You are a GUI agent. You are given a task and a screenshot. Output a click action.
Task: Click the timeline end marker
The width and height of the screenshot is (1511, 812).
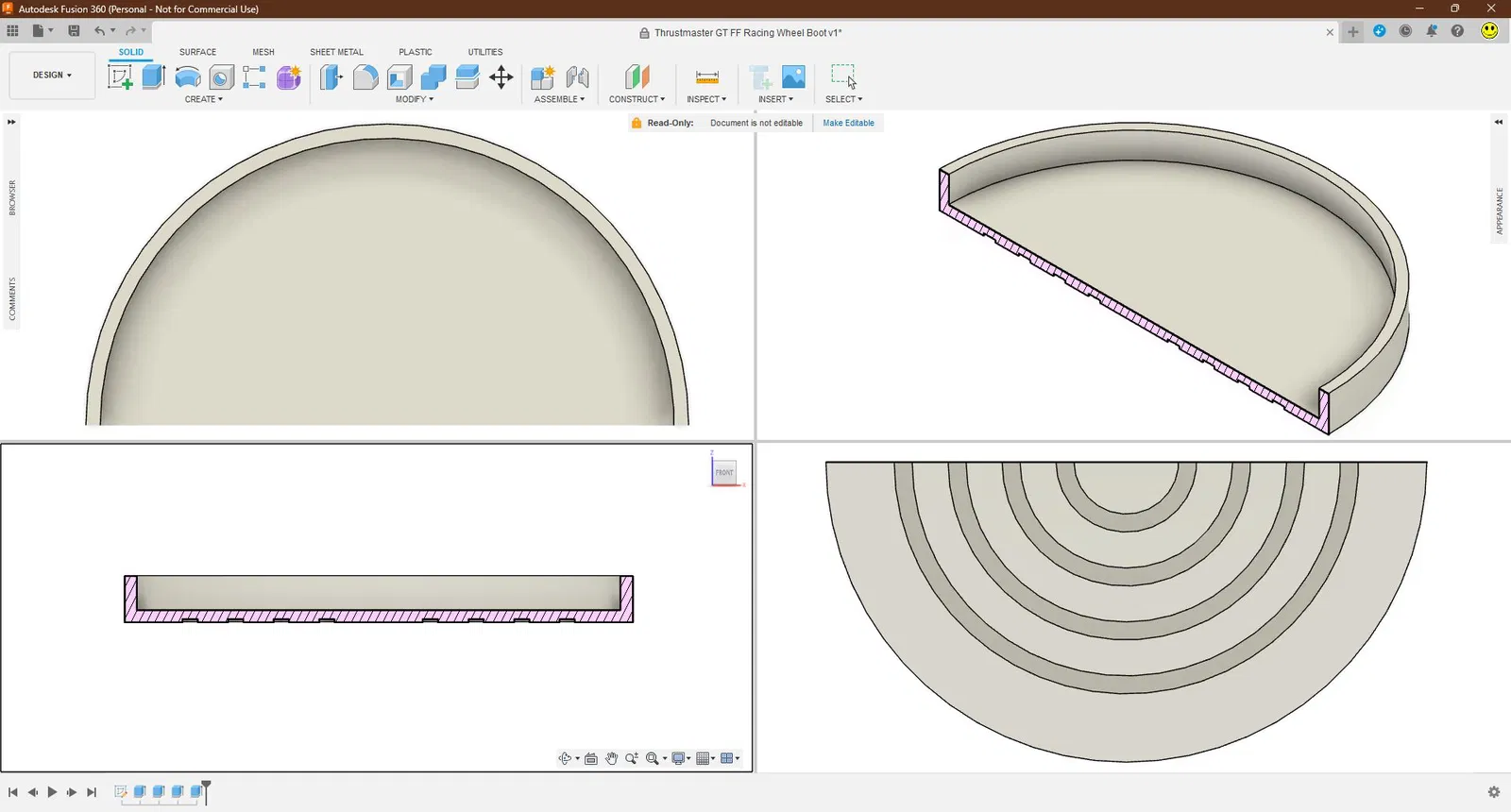206,791
